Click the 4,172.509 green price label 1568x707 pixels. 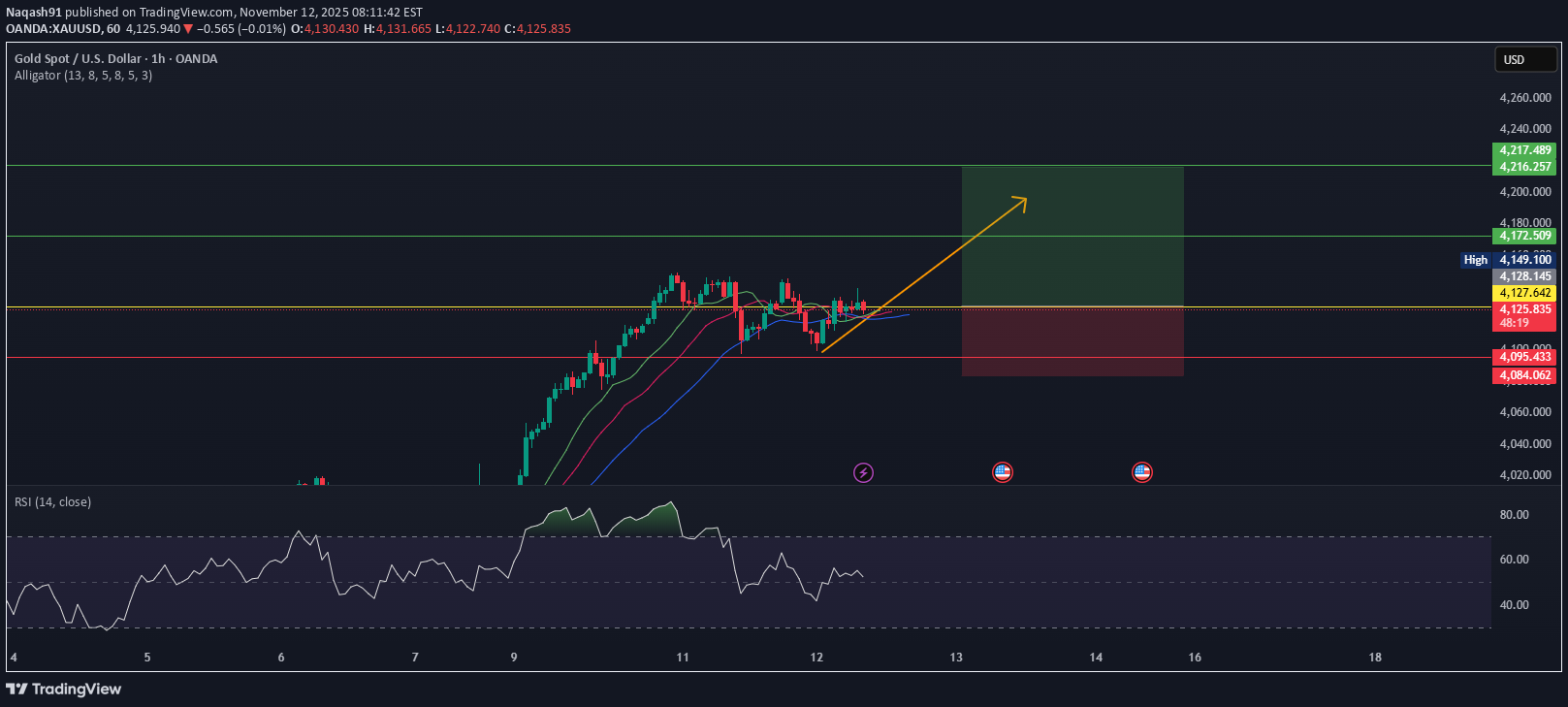click(1524, 236)
